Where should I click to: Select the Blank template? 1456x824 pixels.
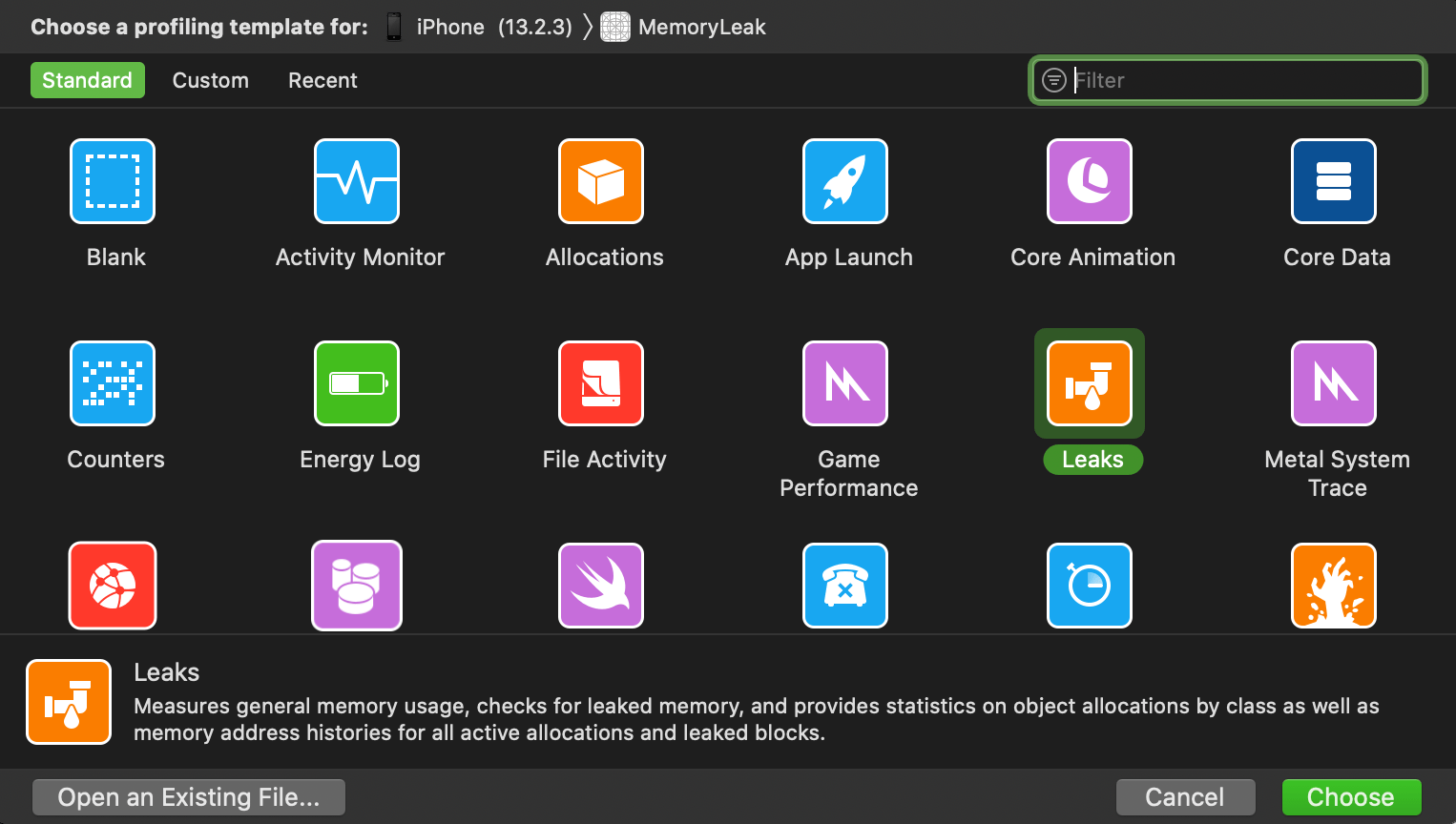[113, 181]
